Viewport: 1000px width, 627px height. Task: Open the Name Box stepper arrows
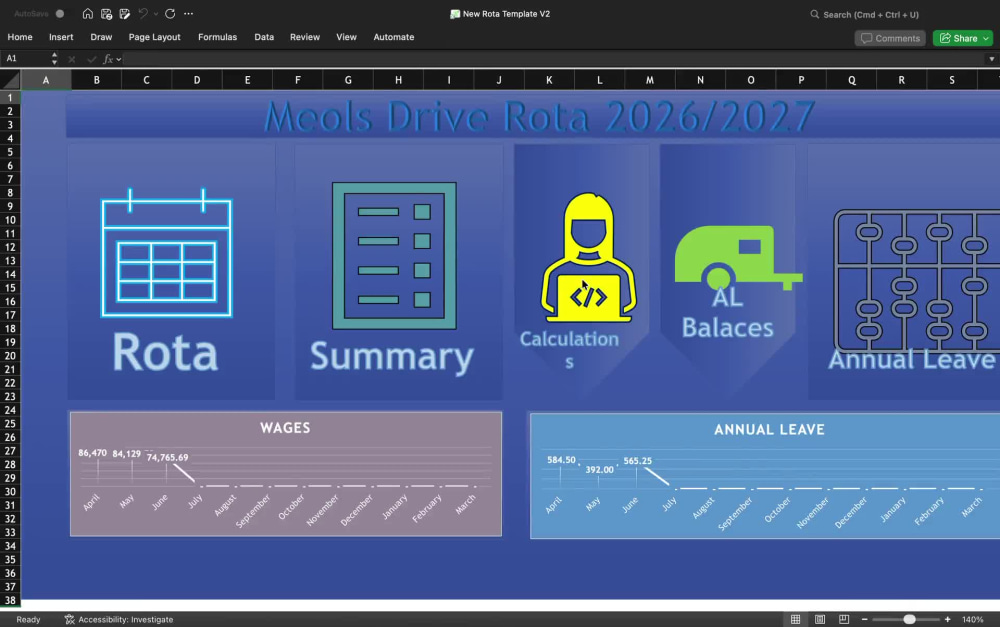pyautogui.click(x=54, y=58)
